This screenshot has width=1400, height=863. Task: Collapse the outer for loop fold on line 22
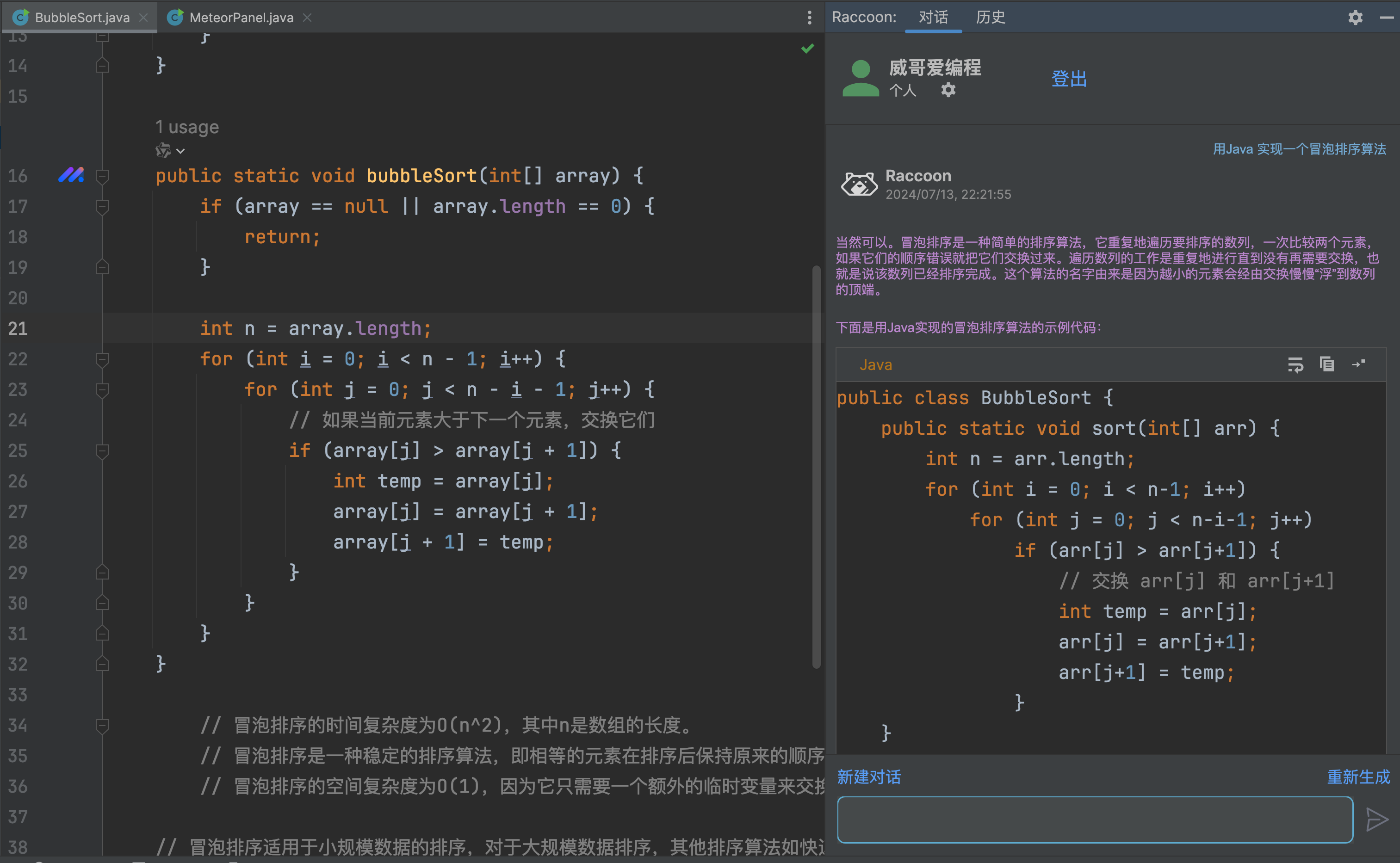click(x=102, y=359)
